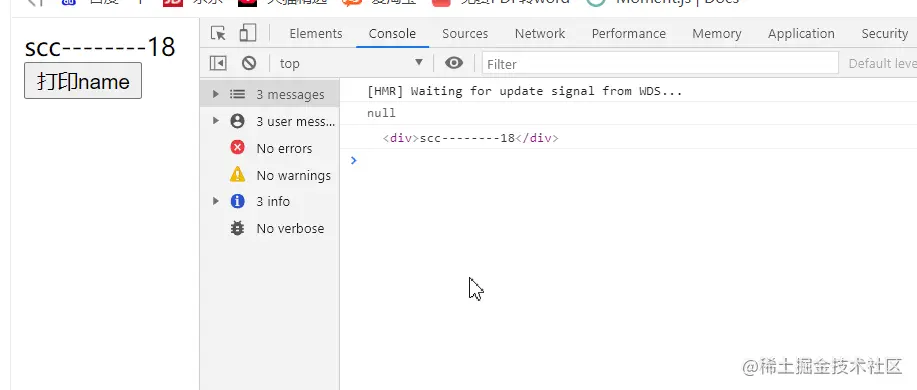Open live expression via eye icon
The image size is (917, 390).
coord(454,63)
